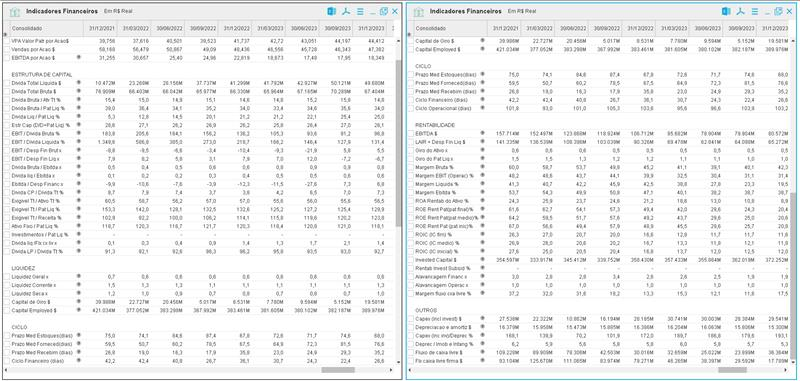Click building icon in left window title bar
The image size is (800, 381).
[x=15, y=12]
